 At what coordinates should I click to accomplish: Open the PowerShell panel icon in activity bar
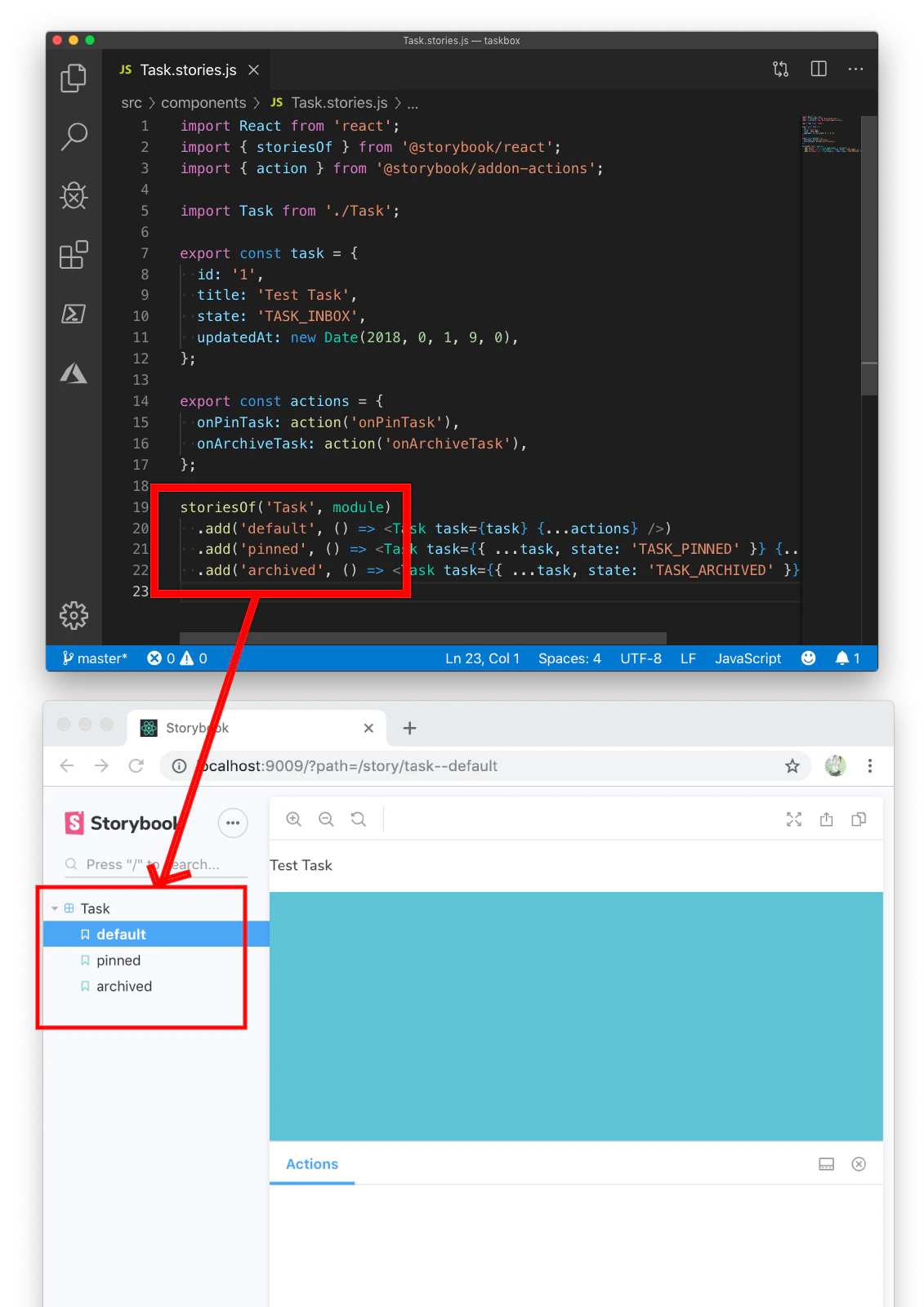(x=74, y=314)
